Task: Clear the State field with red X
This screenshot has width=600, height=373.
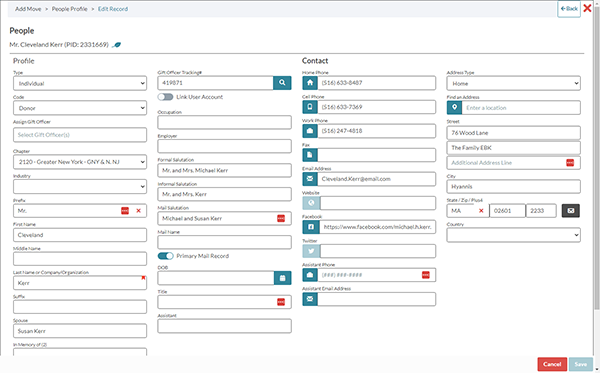Action: [481, 211]
